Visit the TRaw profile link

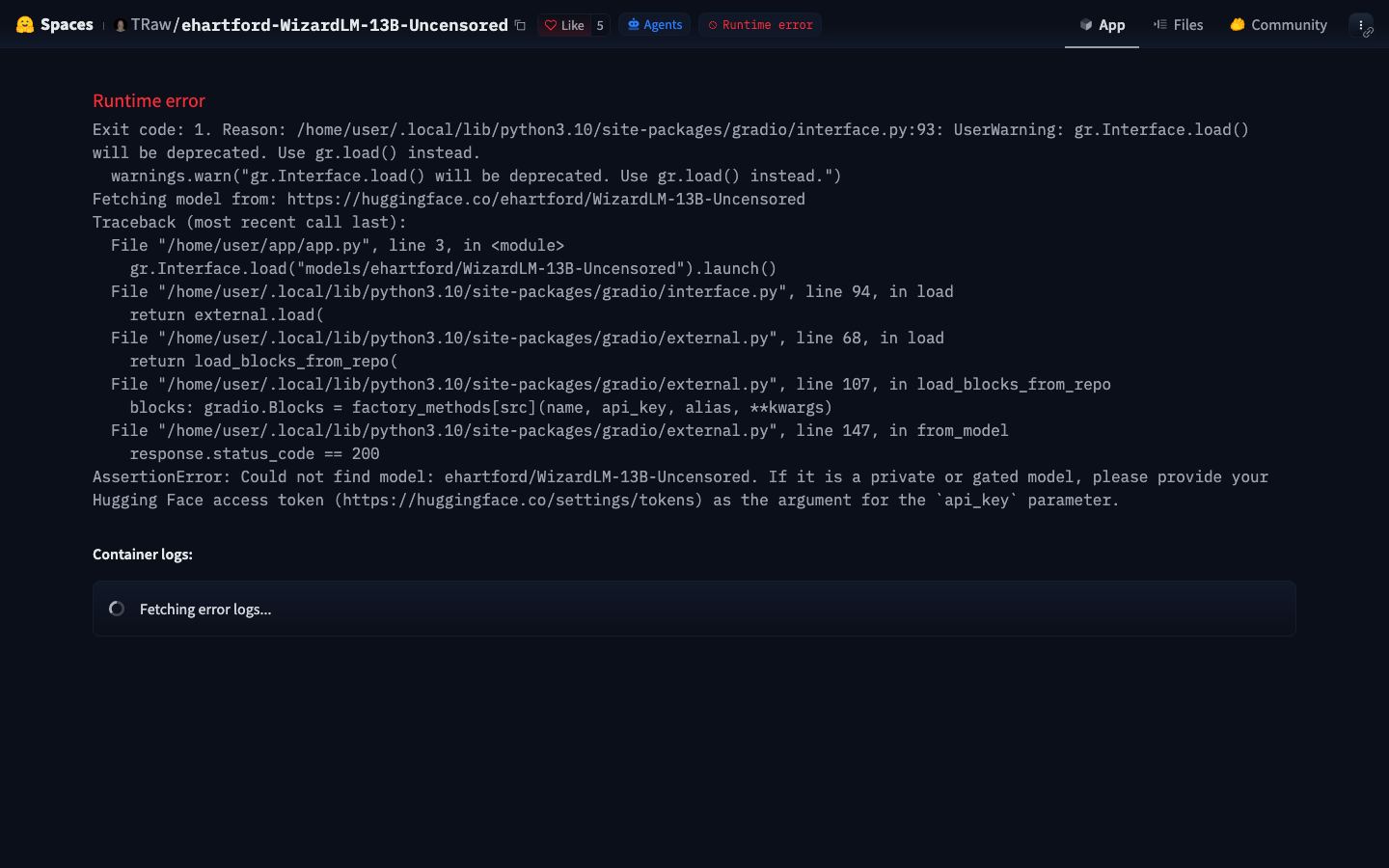151,25
